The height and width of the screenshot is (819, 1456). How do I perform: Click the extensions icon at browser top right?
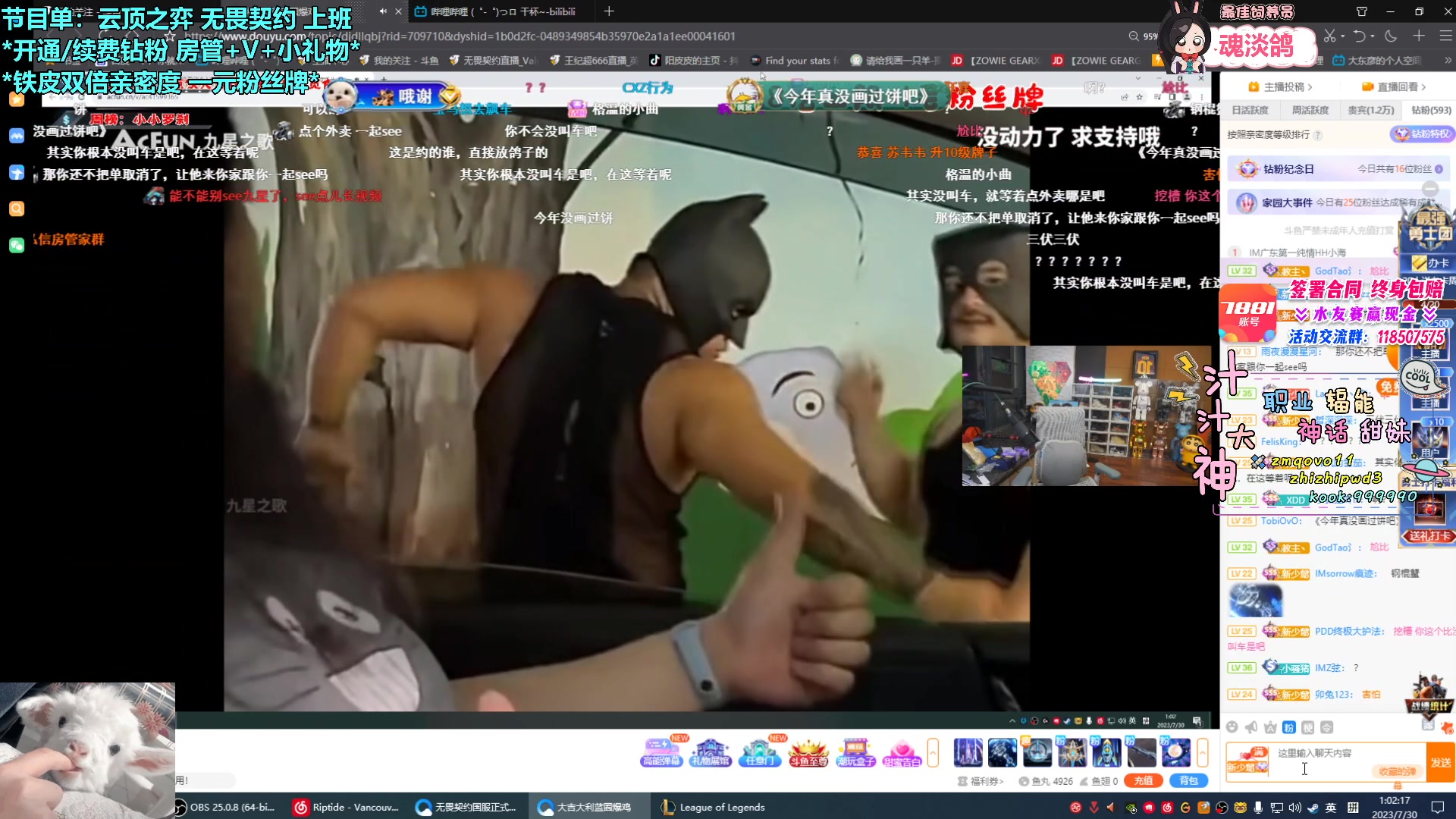[1362, 11]
